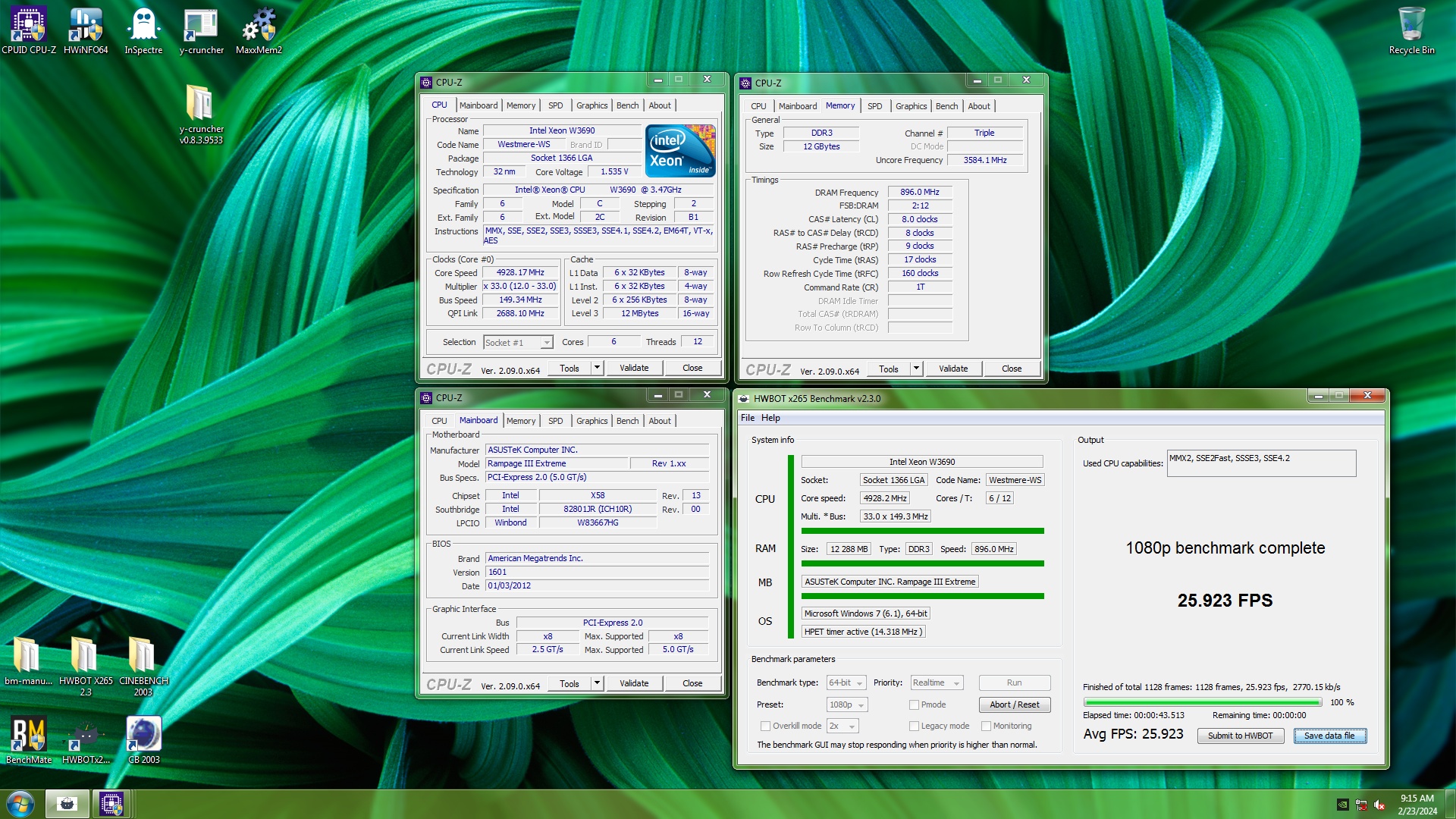Open the Priority Realtime dropdown
This screenshot has width=1456, height=819.
tap(937, 682)
